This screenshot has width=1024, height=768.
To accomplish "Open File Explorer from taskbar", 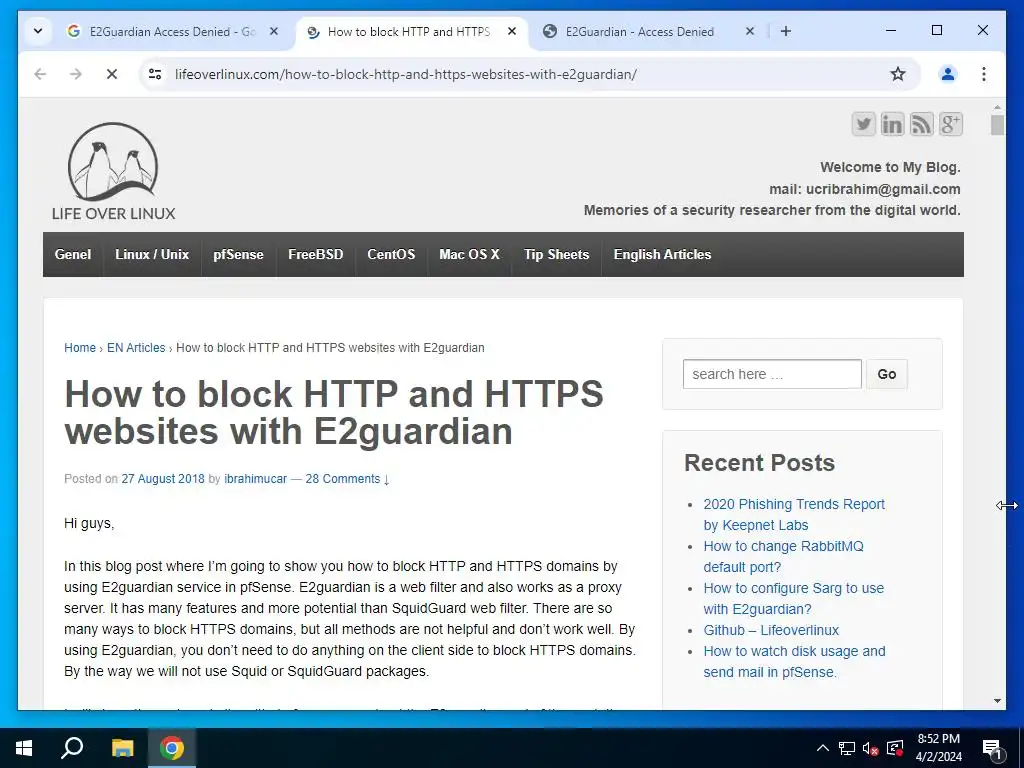I will (x=122, y=748).
